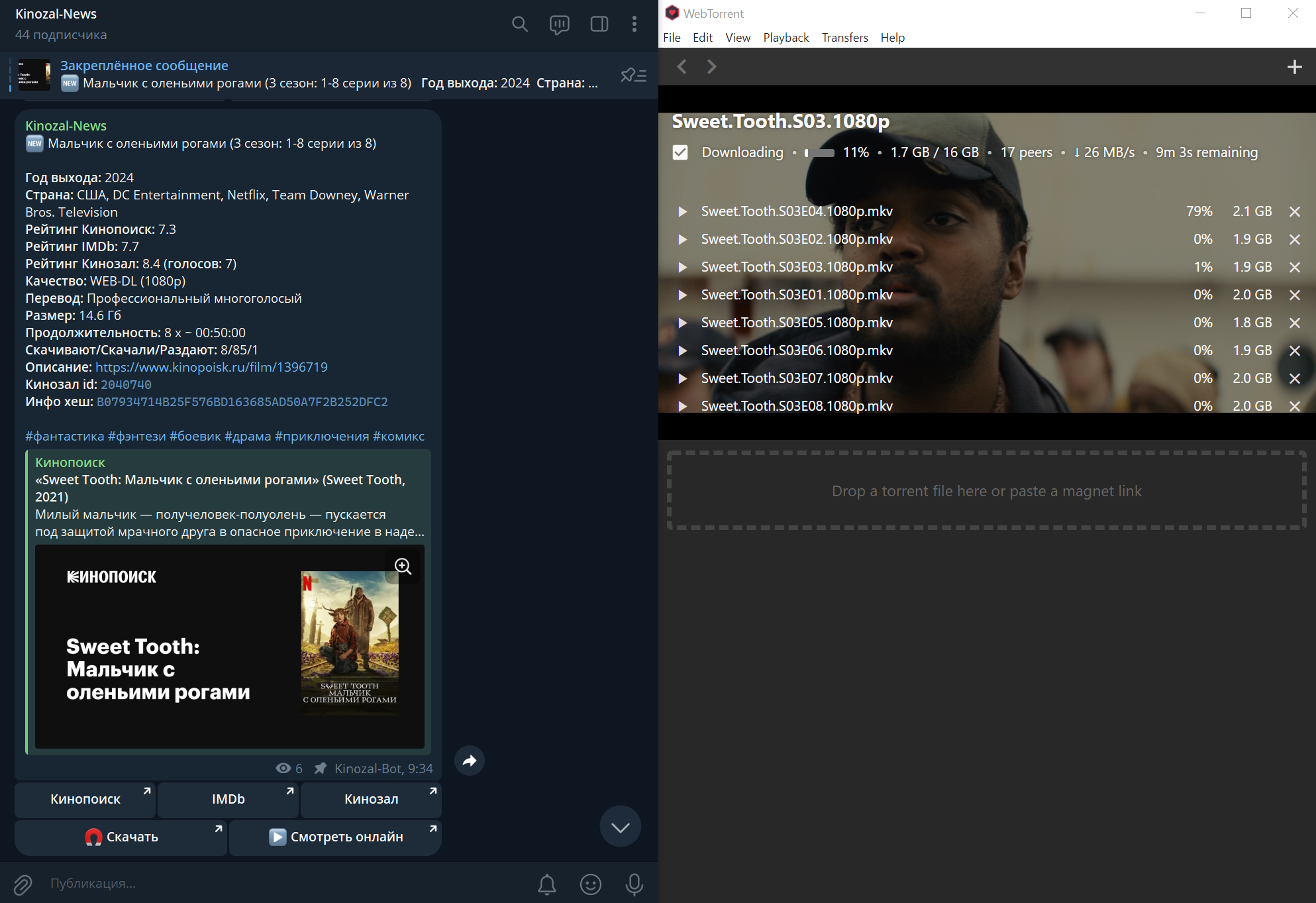Image resolution: width=1316 pixels, height=903 pixels.
Task: Go back in WebTorrent
Action: pos(682,66)
